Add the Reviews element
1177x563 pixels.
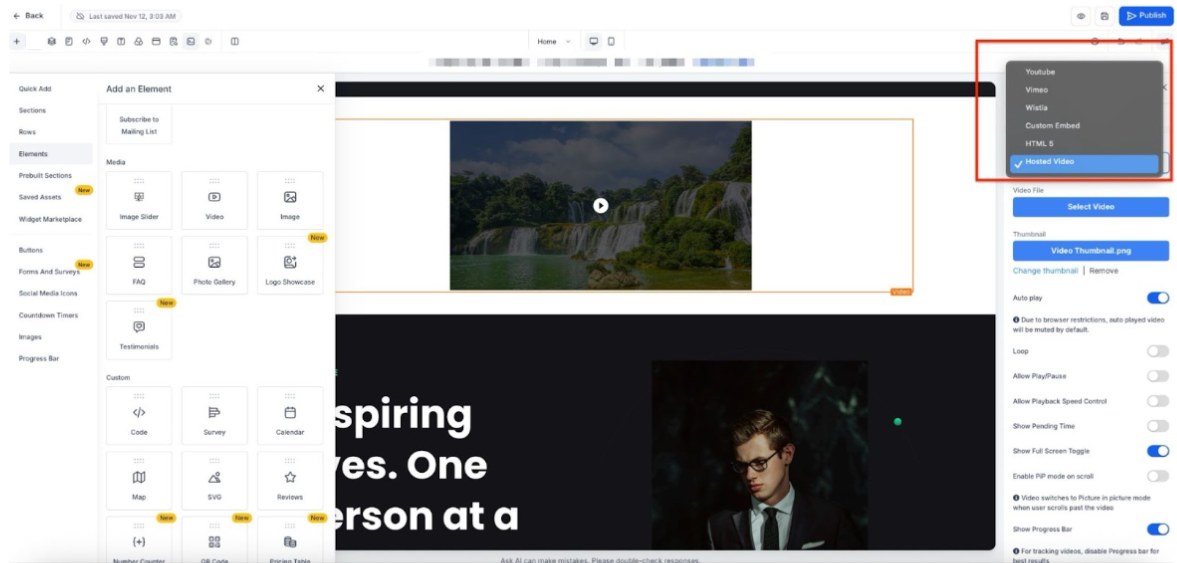(290, 481)
